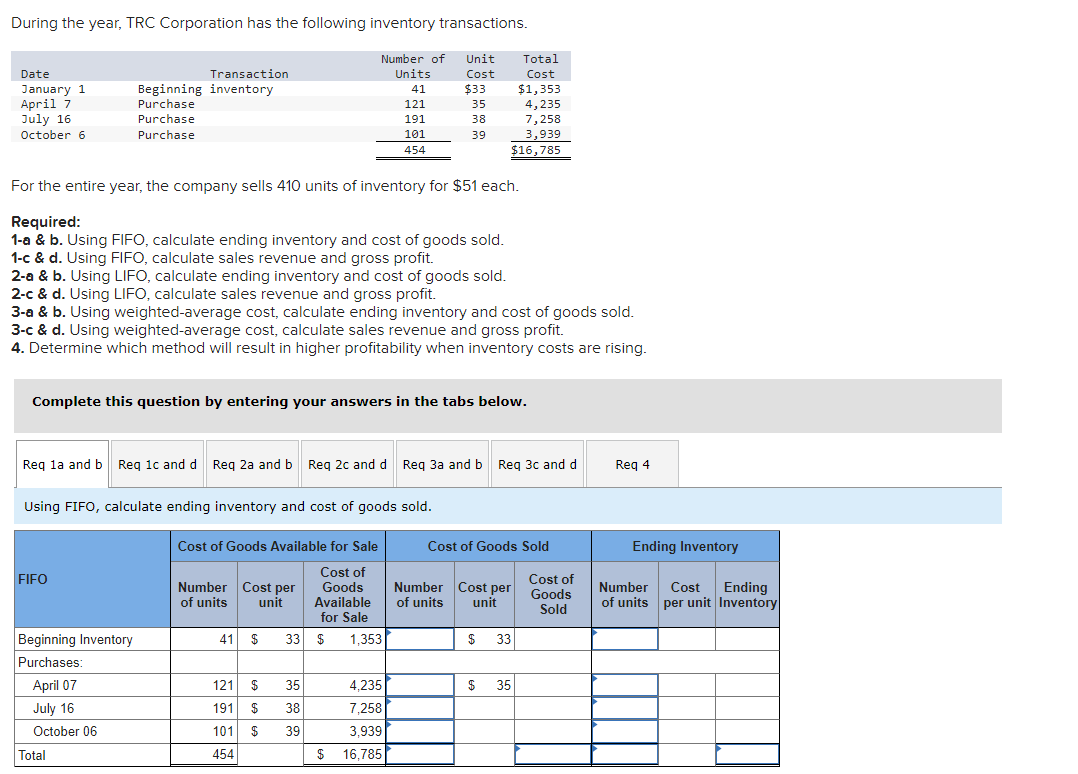This screenshot has width=1078, height=774.
Task: Click the 'Beginning Inventory' row label
Action: click(x=75, y=639)
